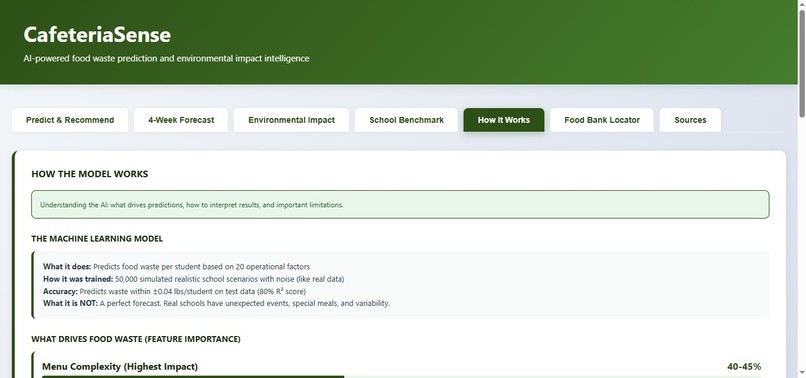
Task: Open the Food Bank Locator tab
Action: (602, 120)
